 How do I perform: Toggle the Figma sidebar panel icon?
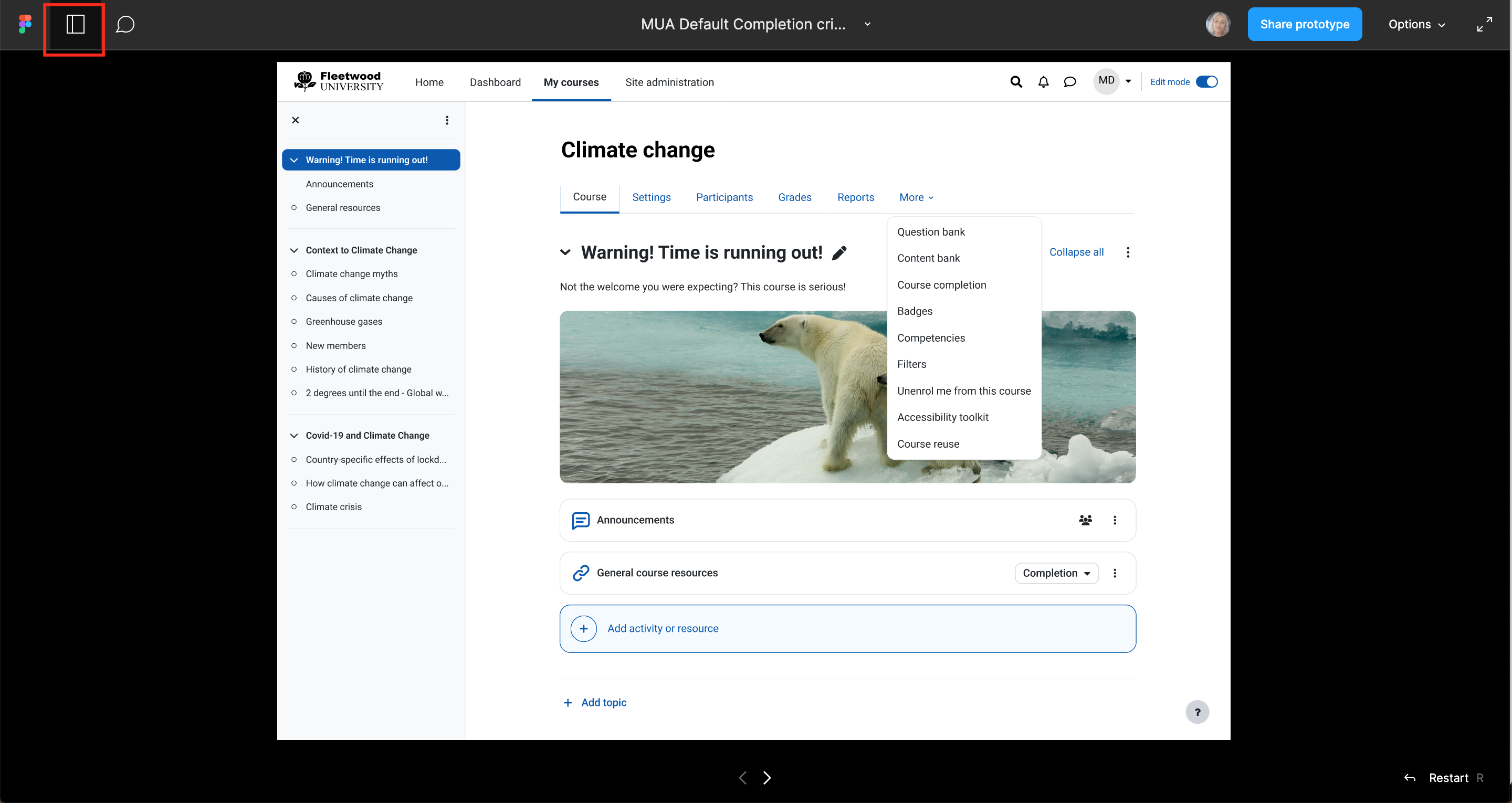tap(75, 24)
